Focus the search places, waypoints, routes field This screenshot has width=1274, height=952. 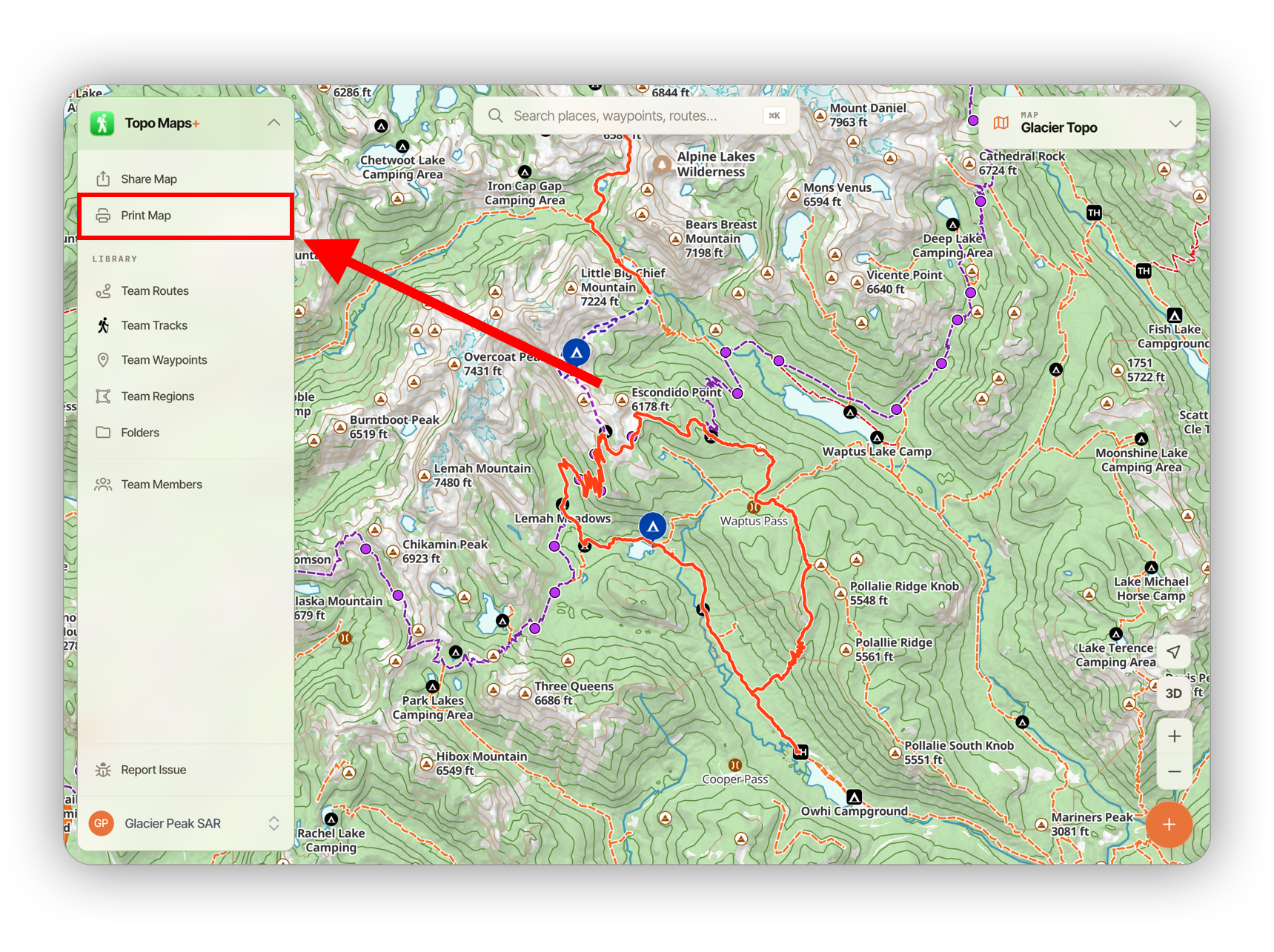(637, 116)
